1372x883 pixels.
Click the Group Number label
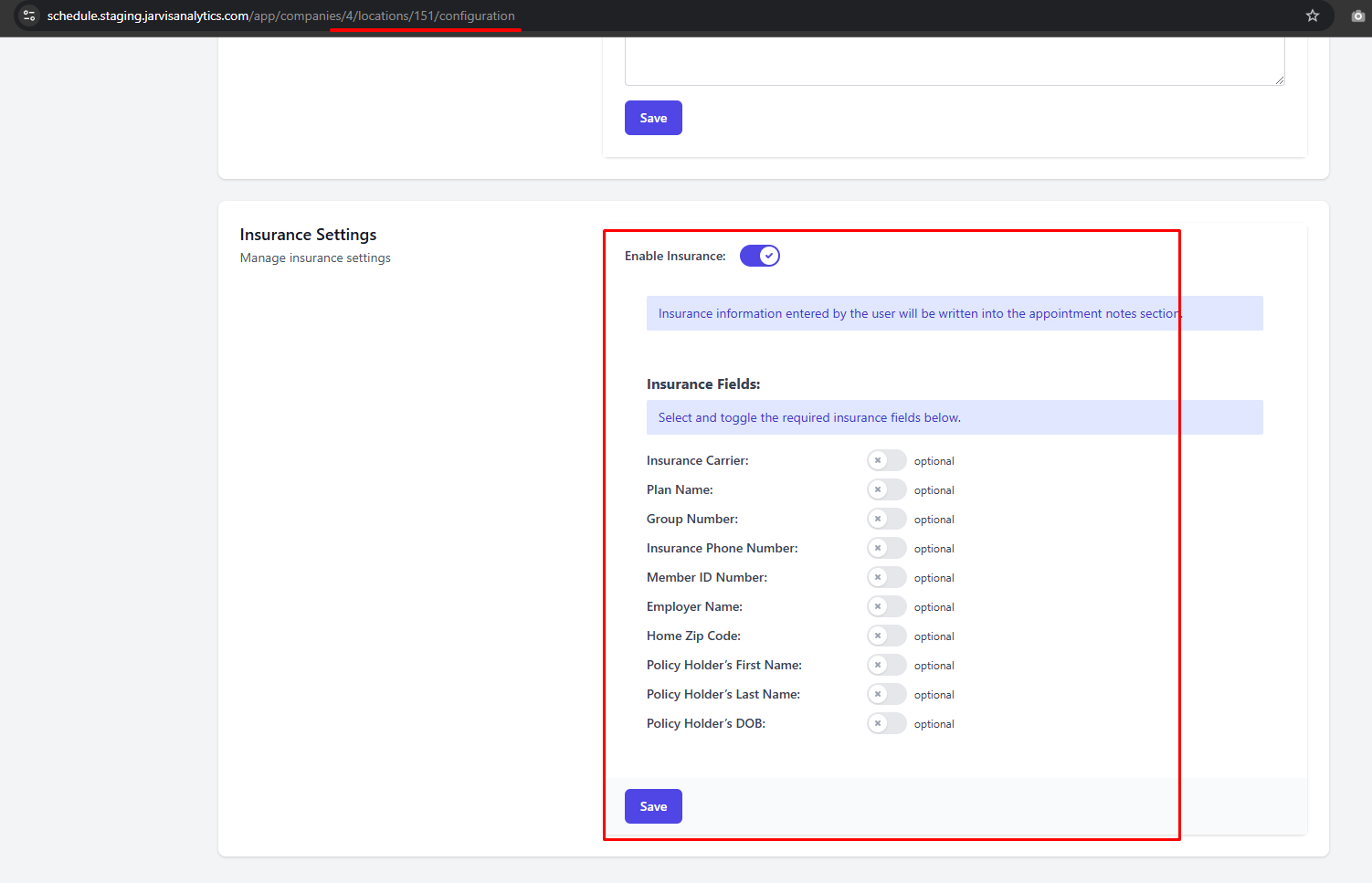click(692, 520)
